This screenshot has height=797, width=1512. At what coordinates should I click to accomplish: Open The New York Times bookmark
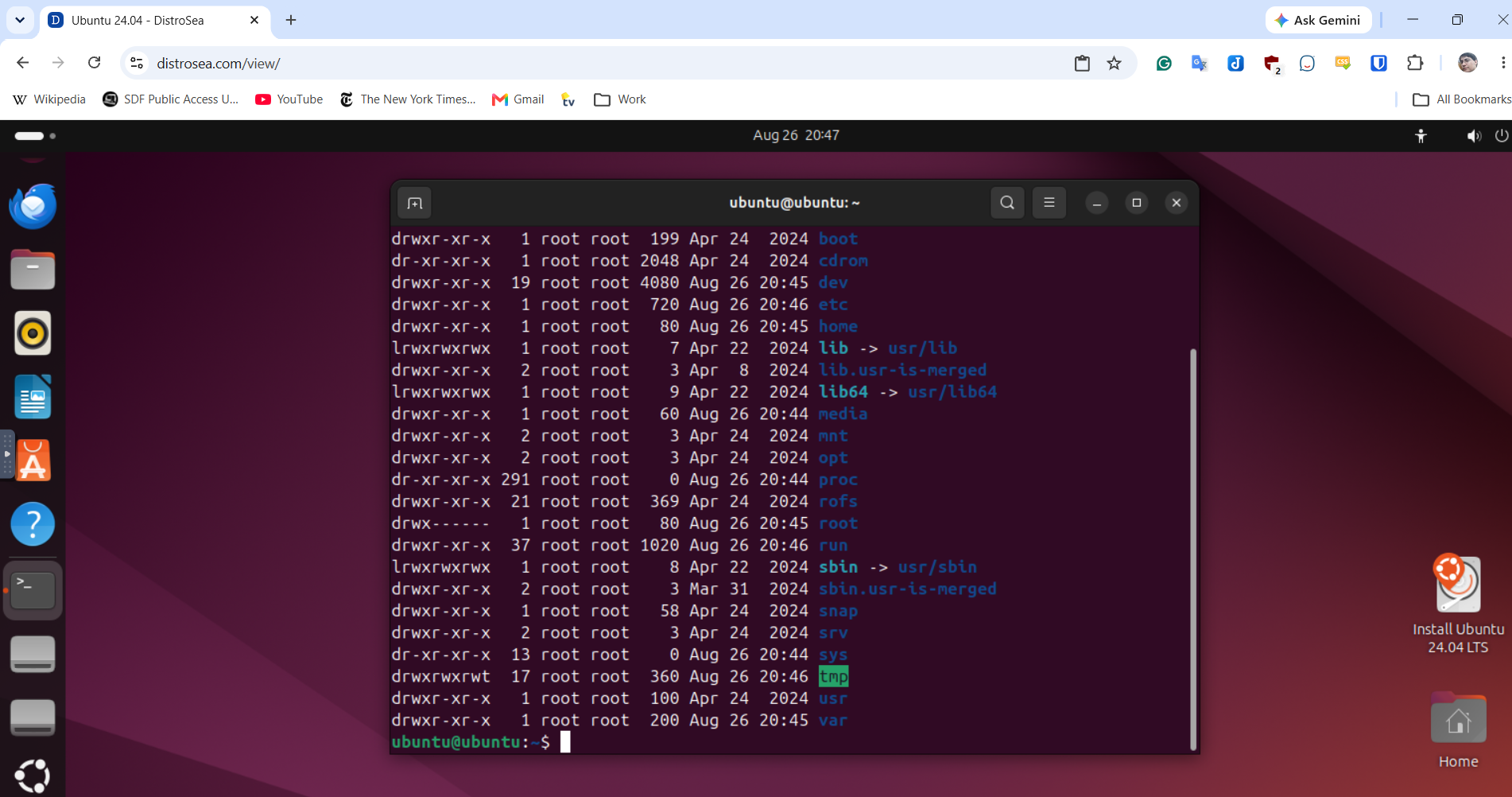(408, 99)
